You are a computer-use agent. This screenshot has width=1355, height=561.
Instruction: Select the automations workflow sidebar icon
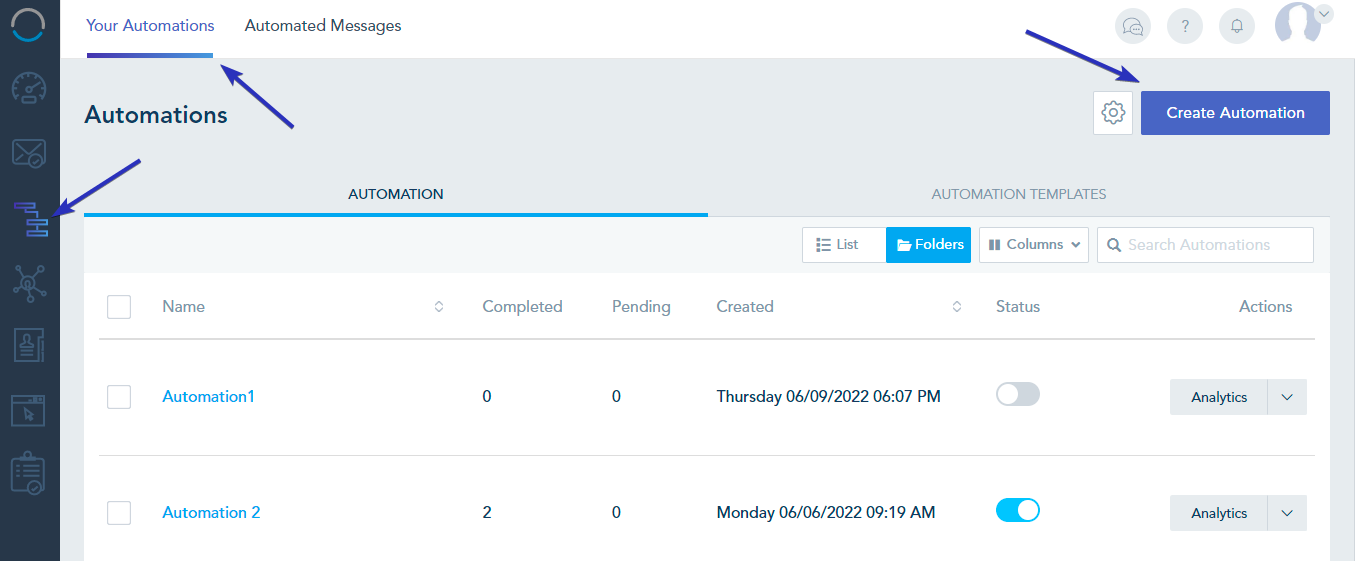click(30, 219)
